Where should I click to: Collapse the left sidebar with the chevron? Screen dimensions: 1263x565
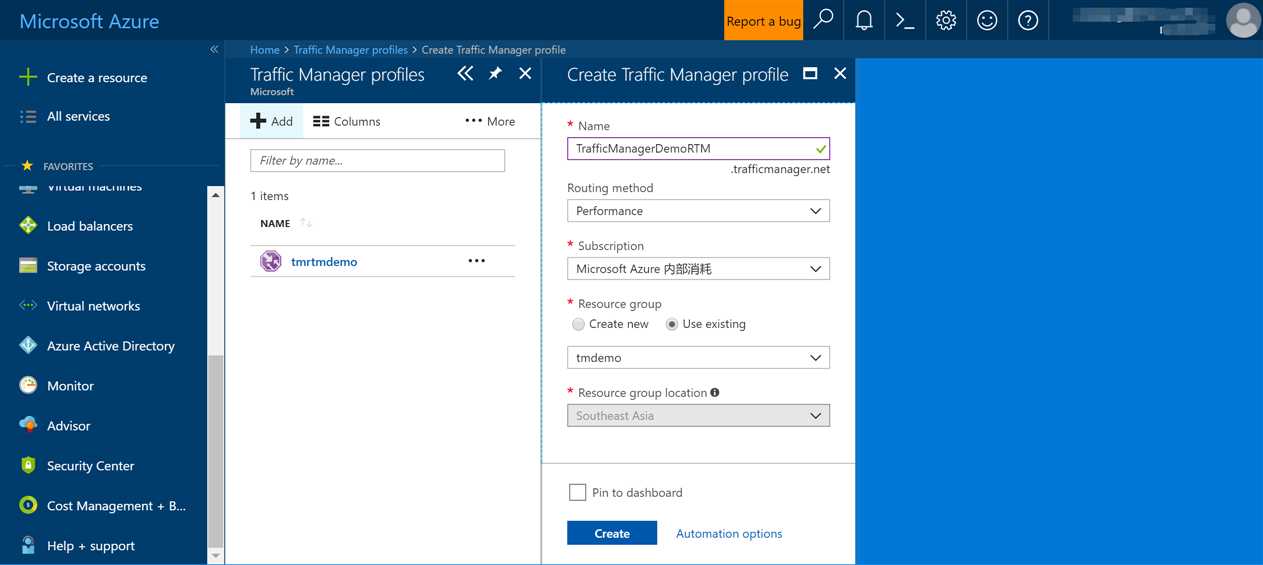click(214, 49)
